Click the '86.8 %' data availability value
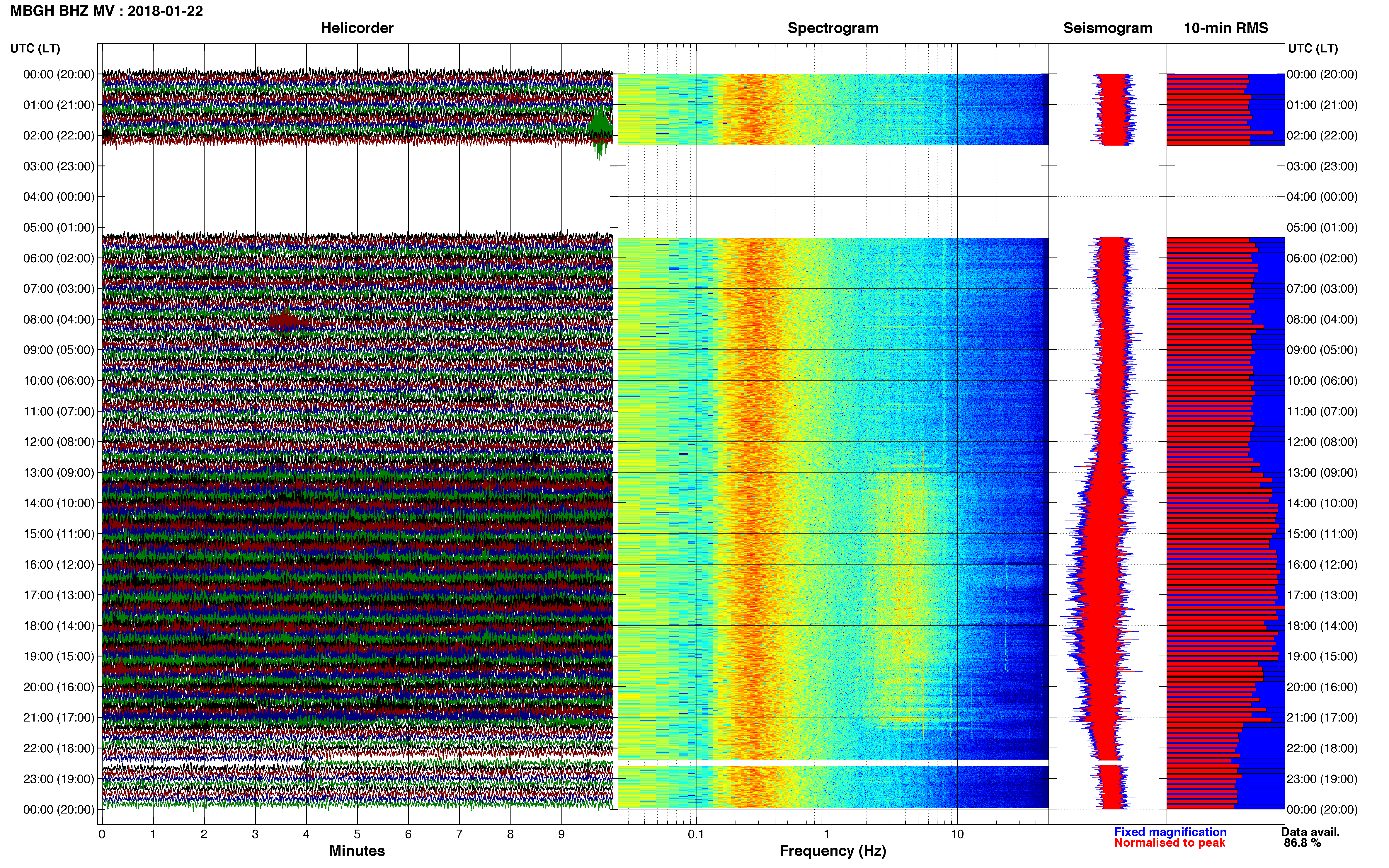This screenshot has height=868, width=1389. [1302, 843]
